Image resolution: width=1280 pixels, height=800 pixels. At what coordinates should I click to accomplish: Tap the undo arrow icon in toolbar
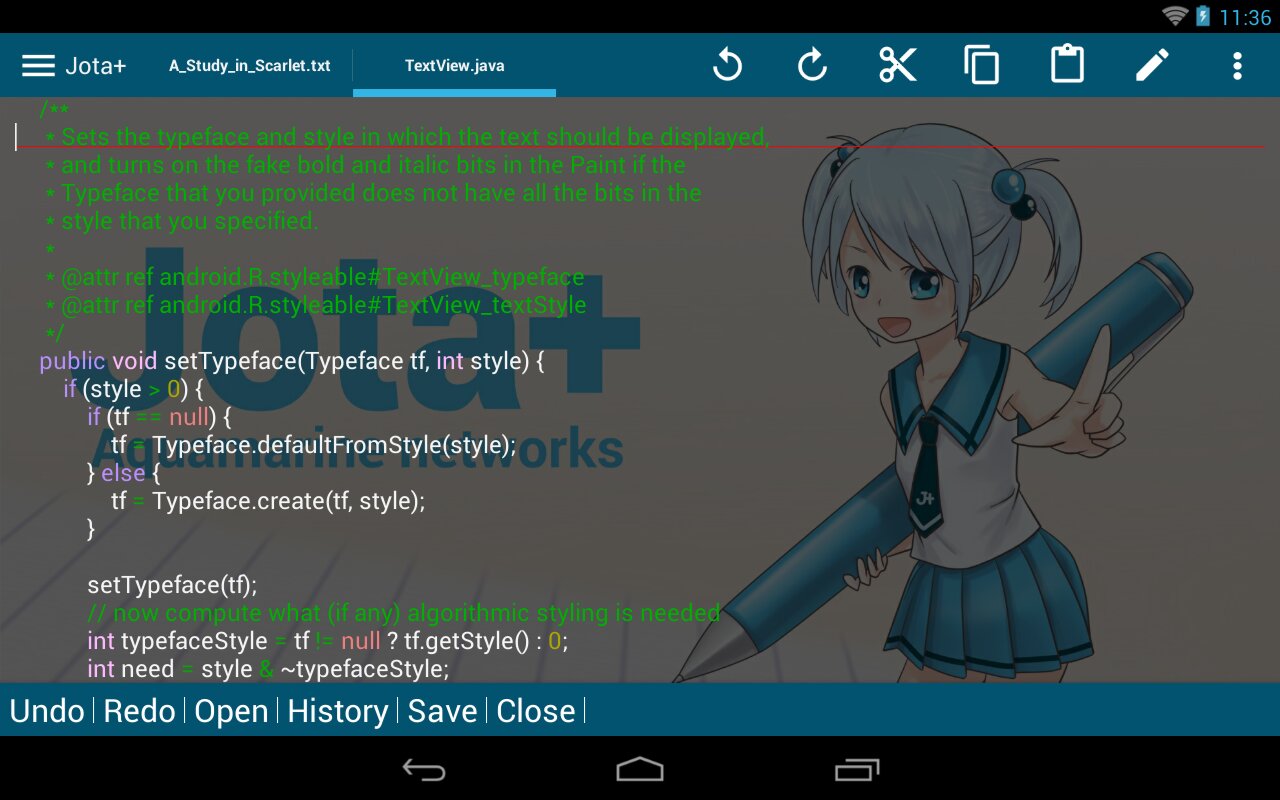pos(727,66)
